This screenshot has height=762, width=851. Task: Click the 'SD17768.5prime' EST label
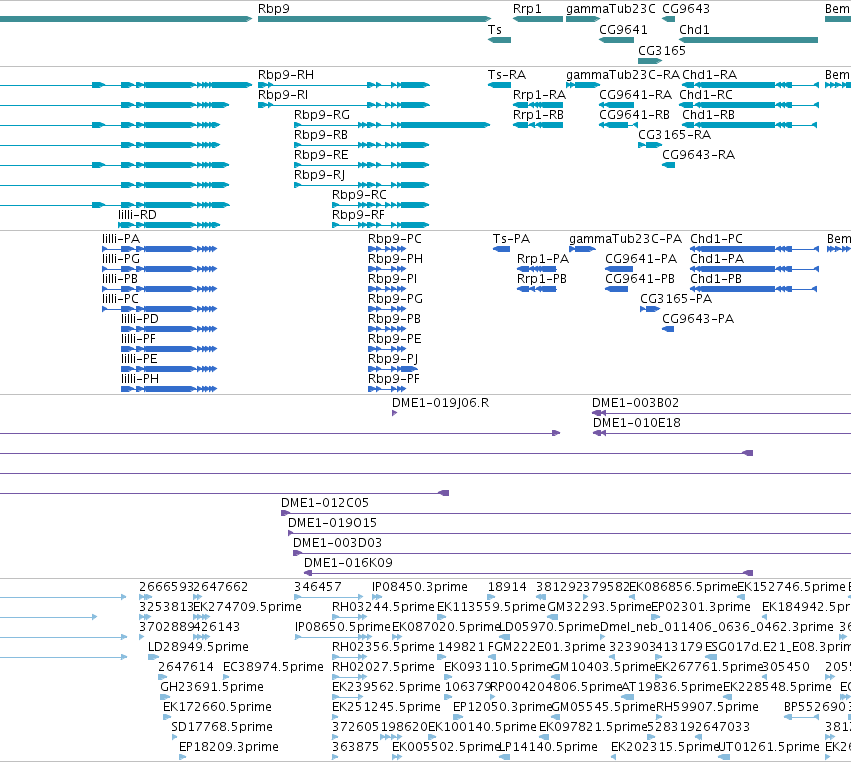[x=221, y=727]
